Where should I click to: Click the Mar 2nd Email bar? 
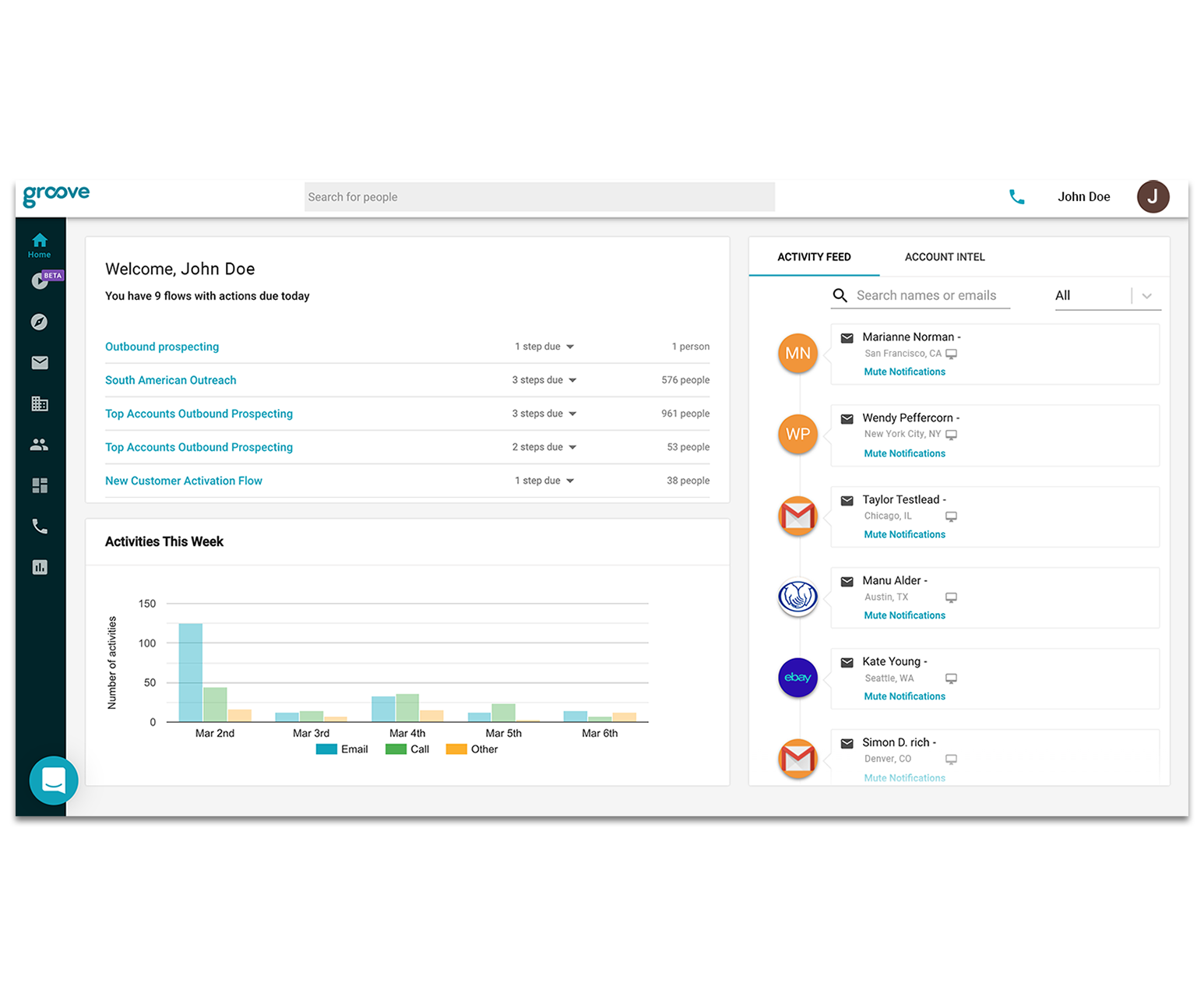[x=190, y=672]
